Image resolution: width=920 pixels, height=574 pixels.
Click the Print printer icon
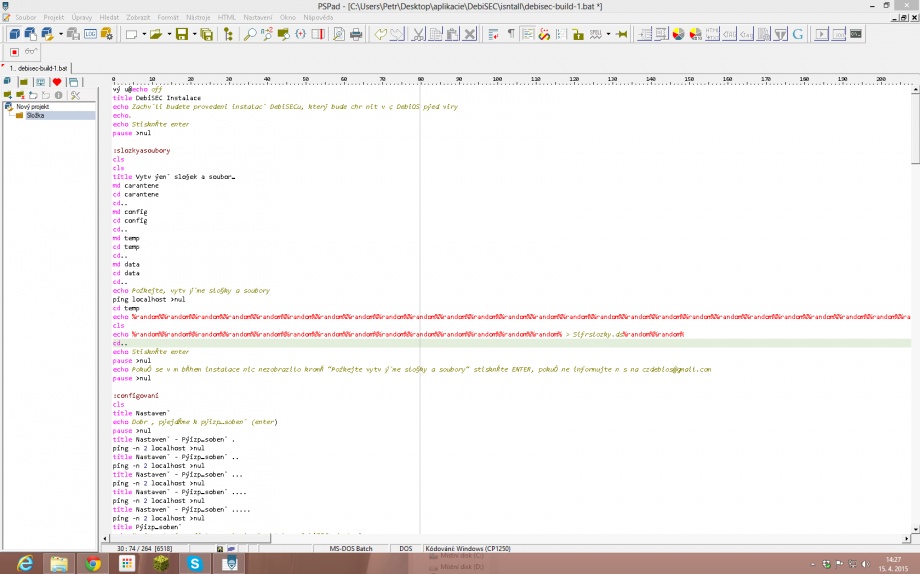[x=356, y=34]
